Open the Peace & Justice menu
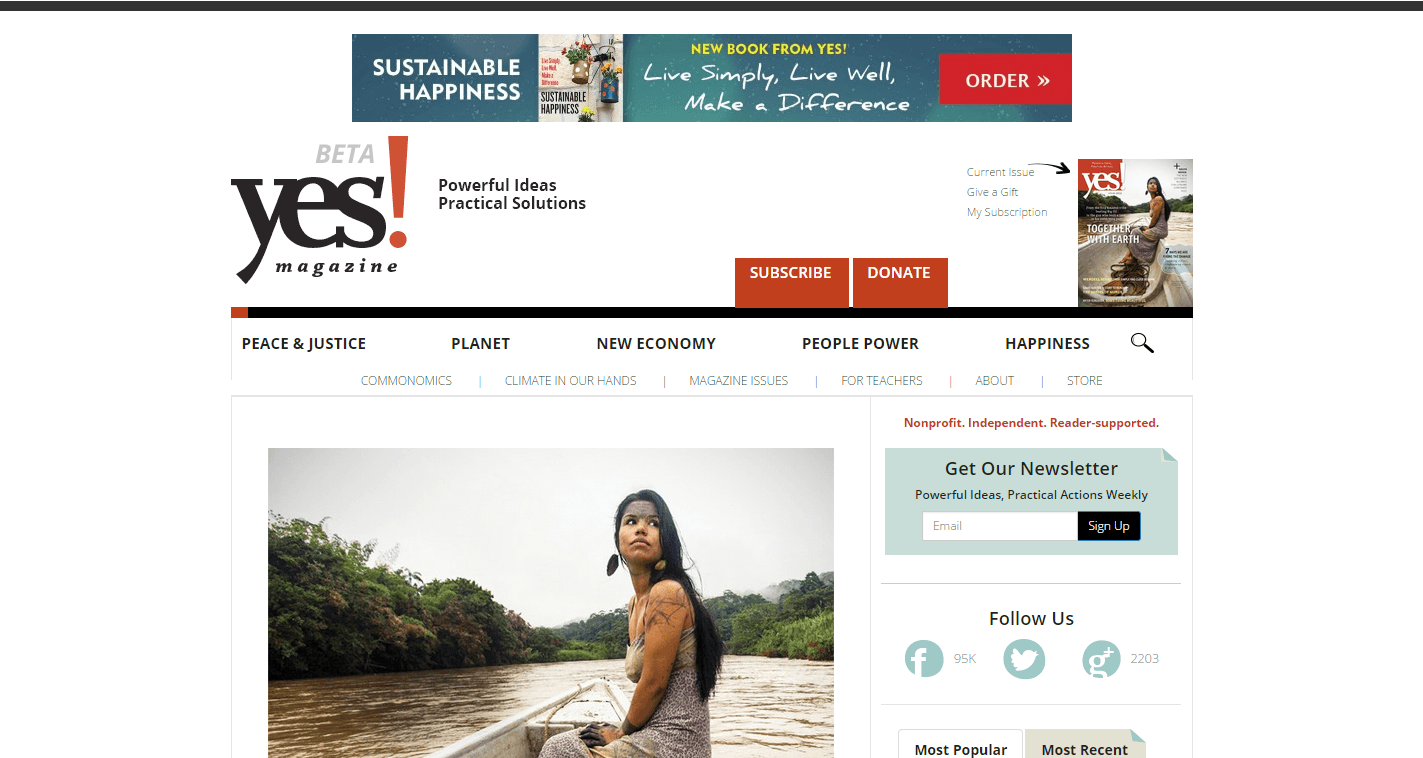 coord(304,343)
